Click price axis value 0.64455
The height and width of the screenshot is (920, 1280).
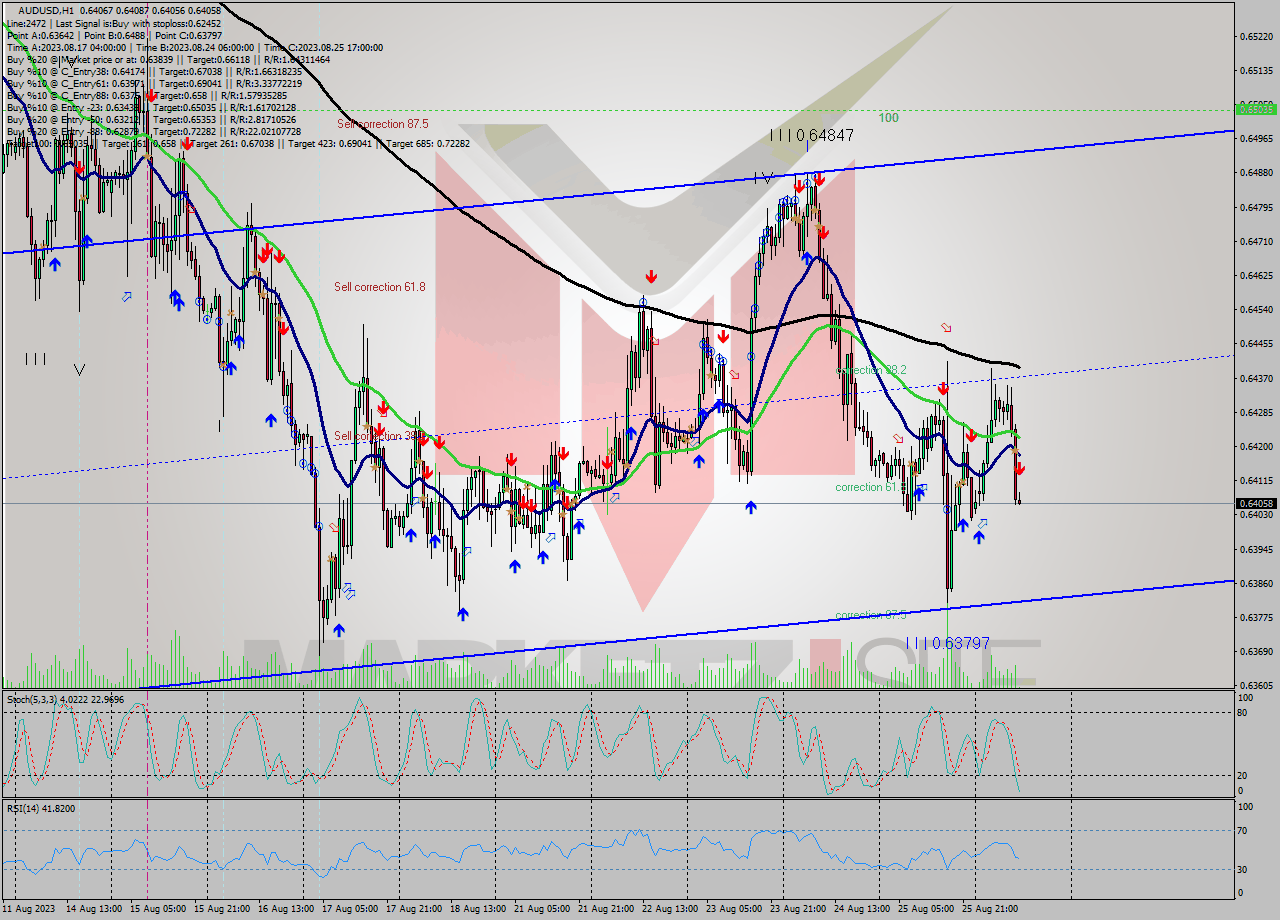(x=1255, y=344)
